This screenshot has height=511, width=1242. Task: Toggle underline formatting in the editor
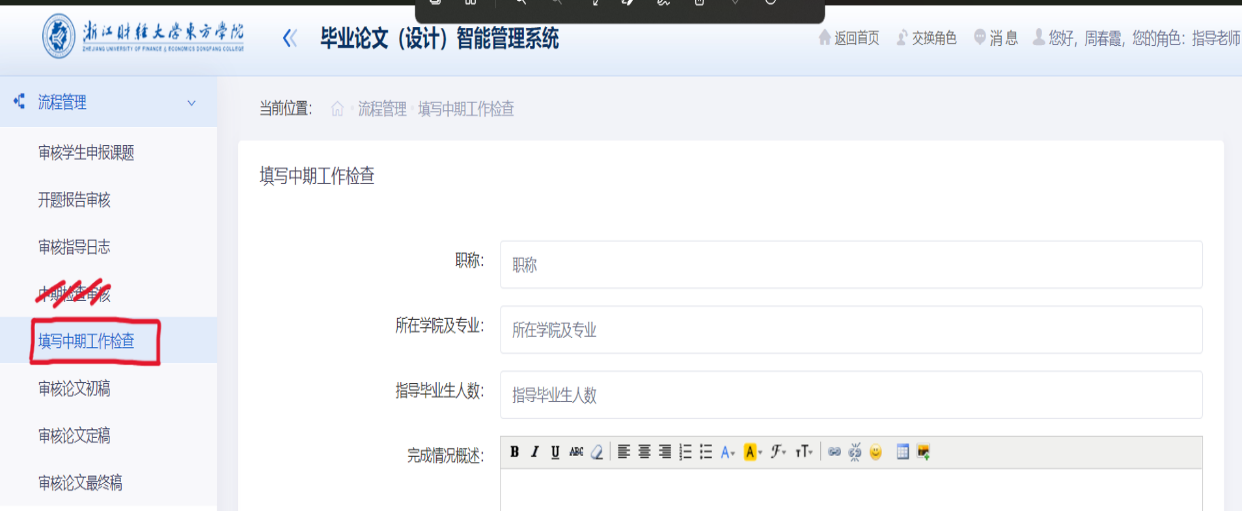tap(555, 452)
